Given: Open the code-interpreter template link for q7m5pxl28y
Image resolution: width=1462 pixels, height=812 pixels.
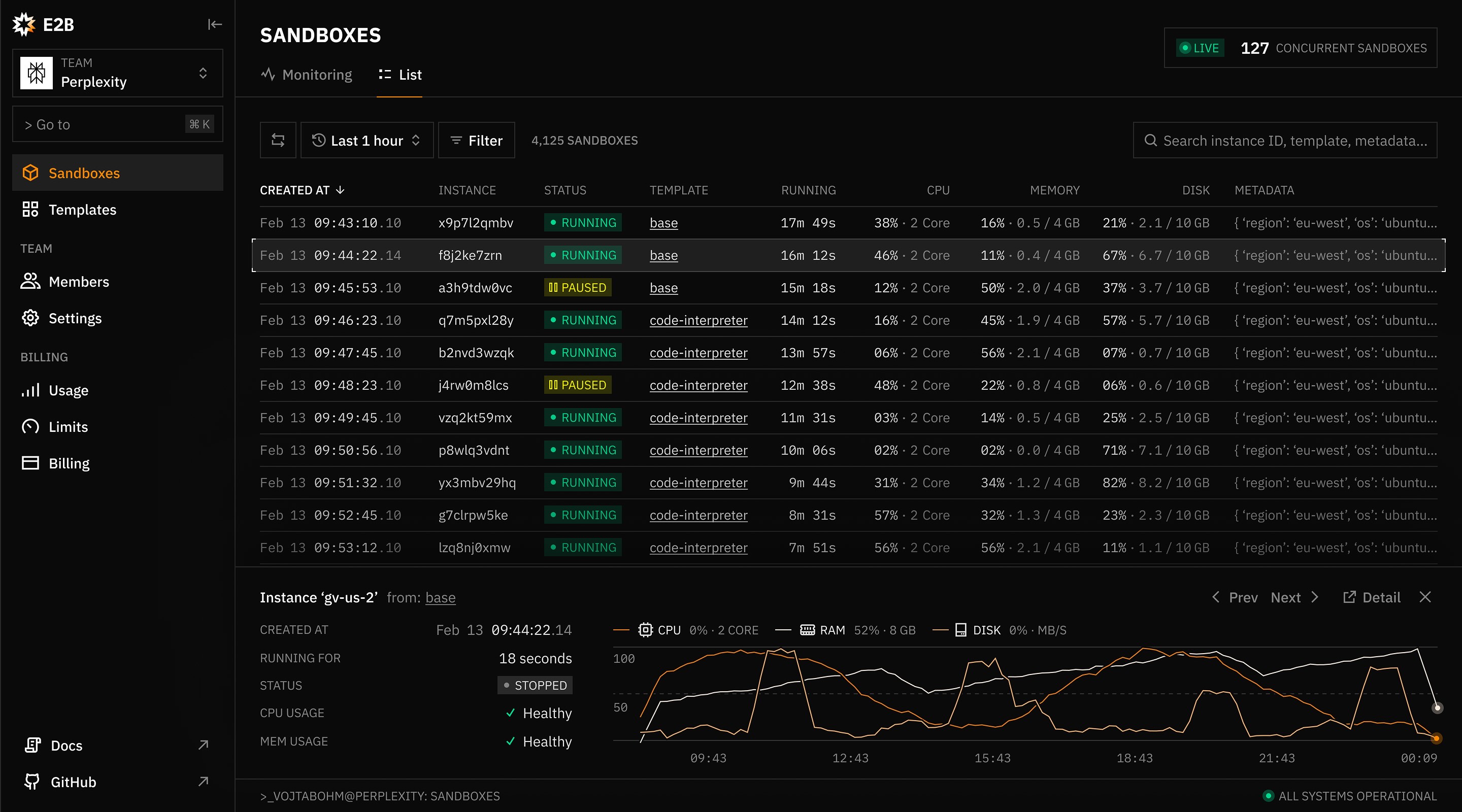Looking at the screenshot, I should tap(698, 321).
